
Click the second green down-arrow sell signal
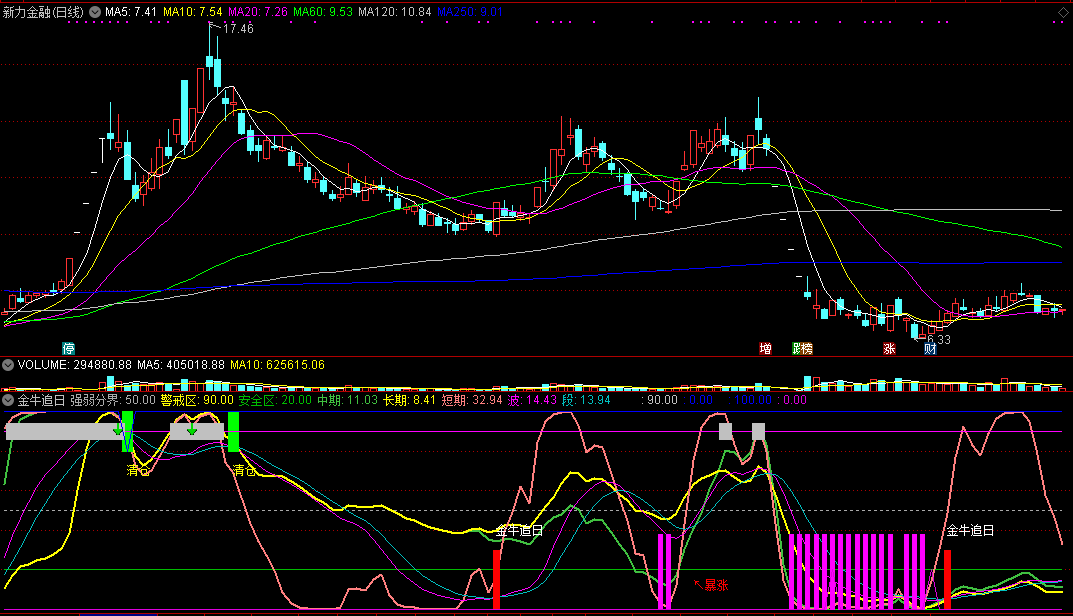(x=192, y=431)
